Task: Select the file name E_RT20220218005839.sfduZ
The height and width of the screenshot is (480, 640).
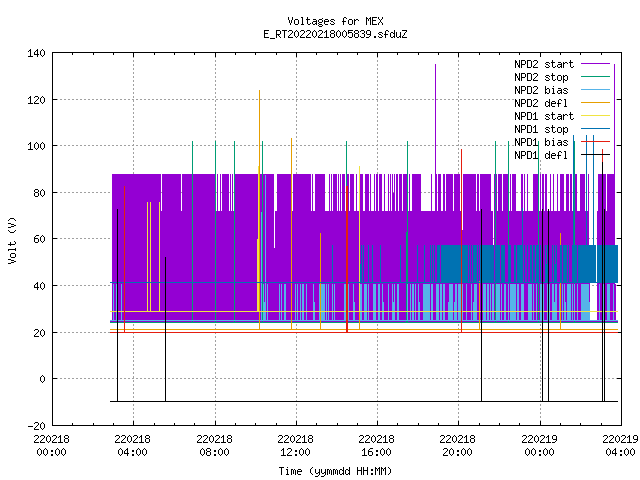Action: (x=335, y=34)
